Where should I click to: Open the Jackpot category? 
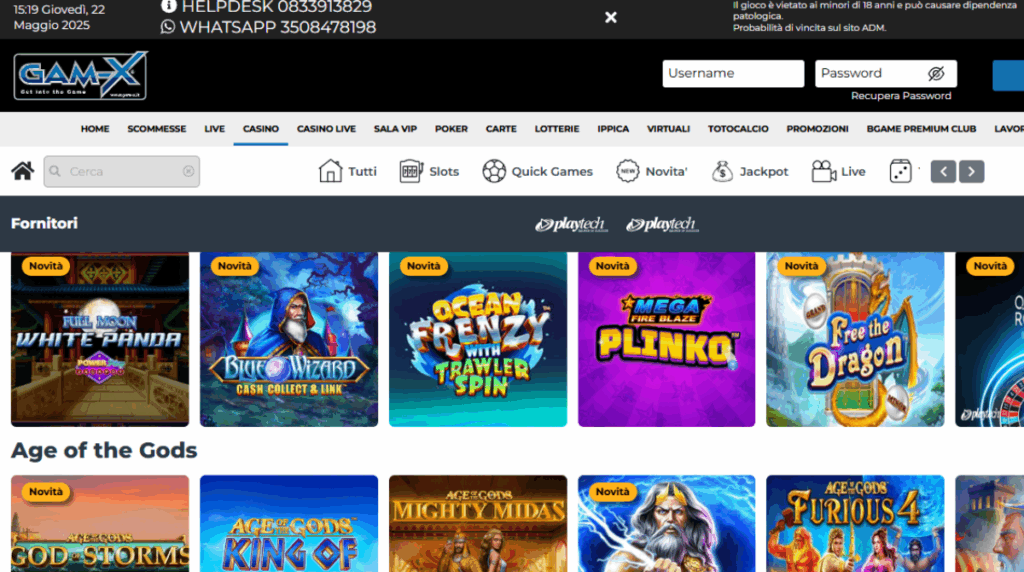[x=750, y=171]
